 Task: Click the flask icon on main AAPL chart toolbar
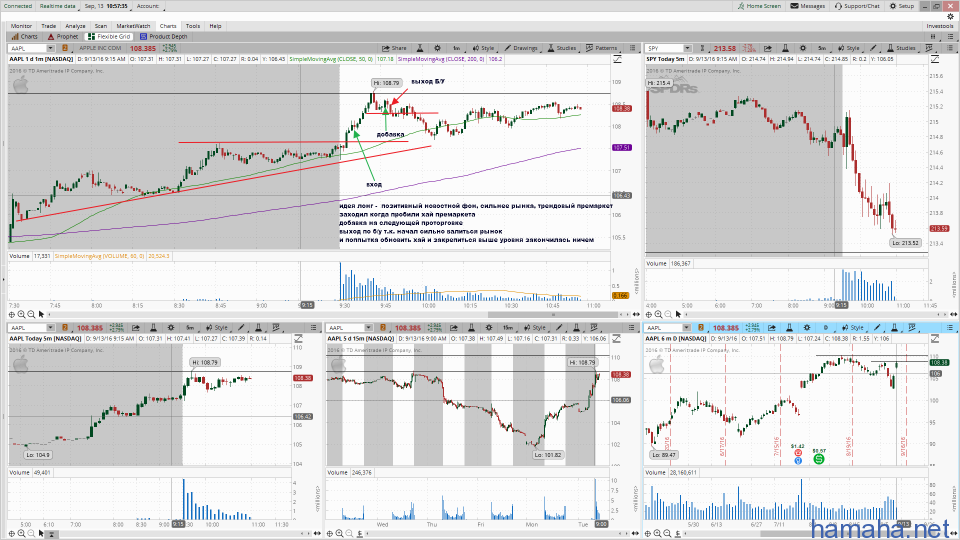coord(420,48)
